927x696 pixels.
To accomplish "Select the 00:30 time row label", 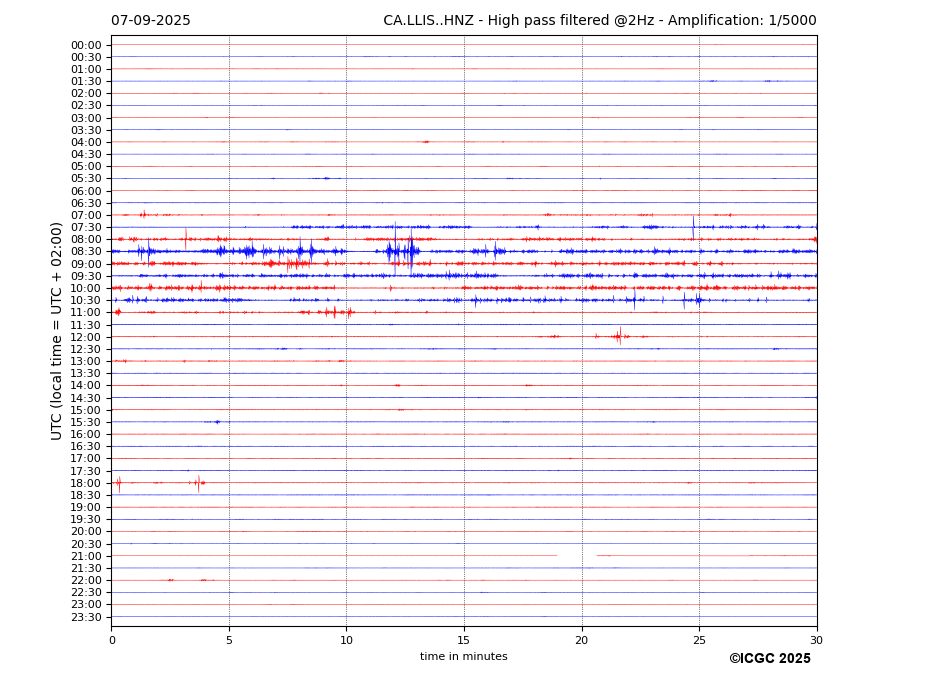I will pos(86,57).
